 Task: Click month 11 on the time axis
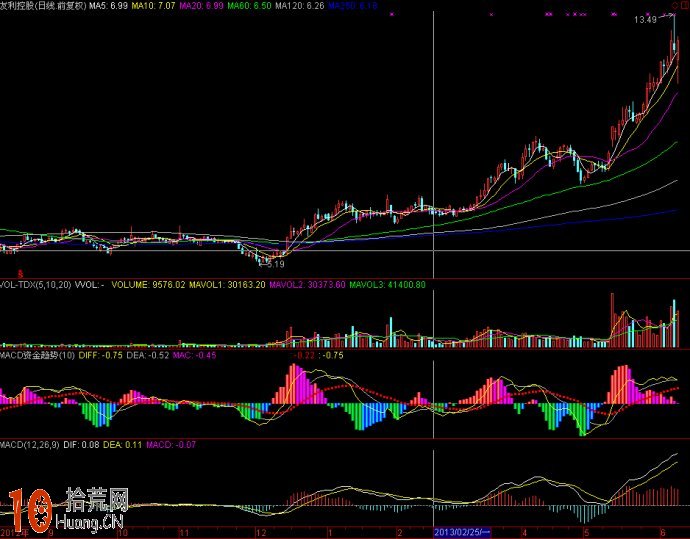coord(184,533)
